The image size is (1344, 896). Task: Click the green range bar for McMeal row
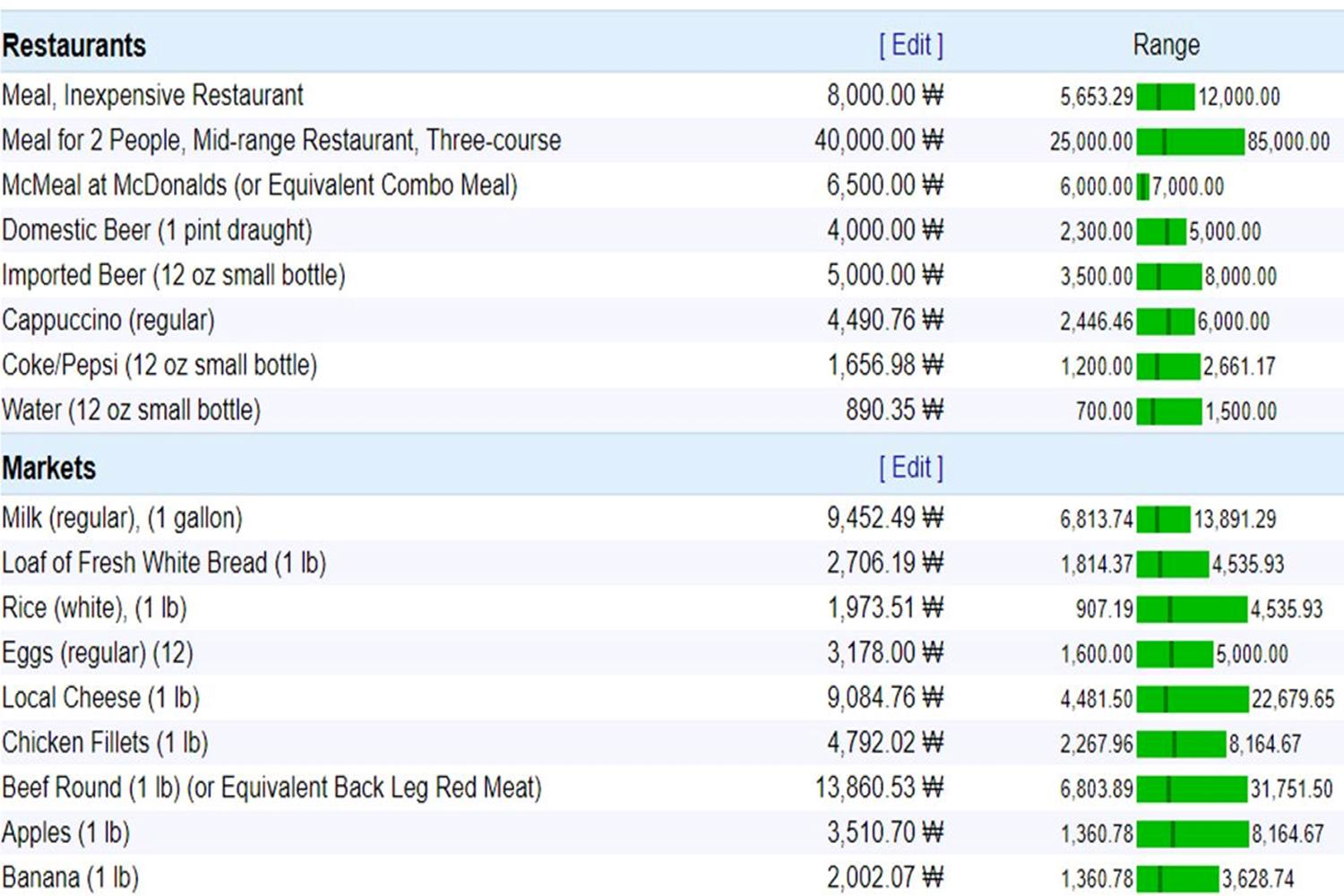click(x=1143, y=187)
